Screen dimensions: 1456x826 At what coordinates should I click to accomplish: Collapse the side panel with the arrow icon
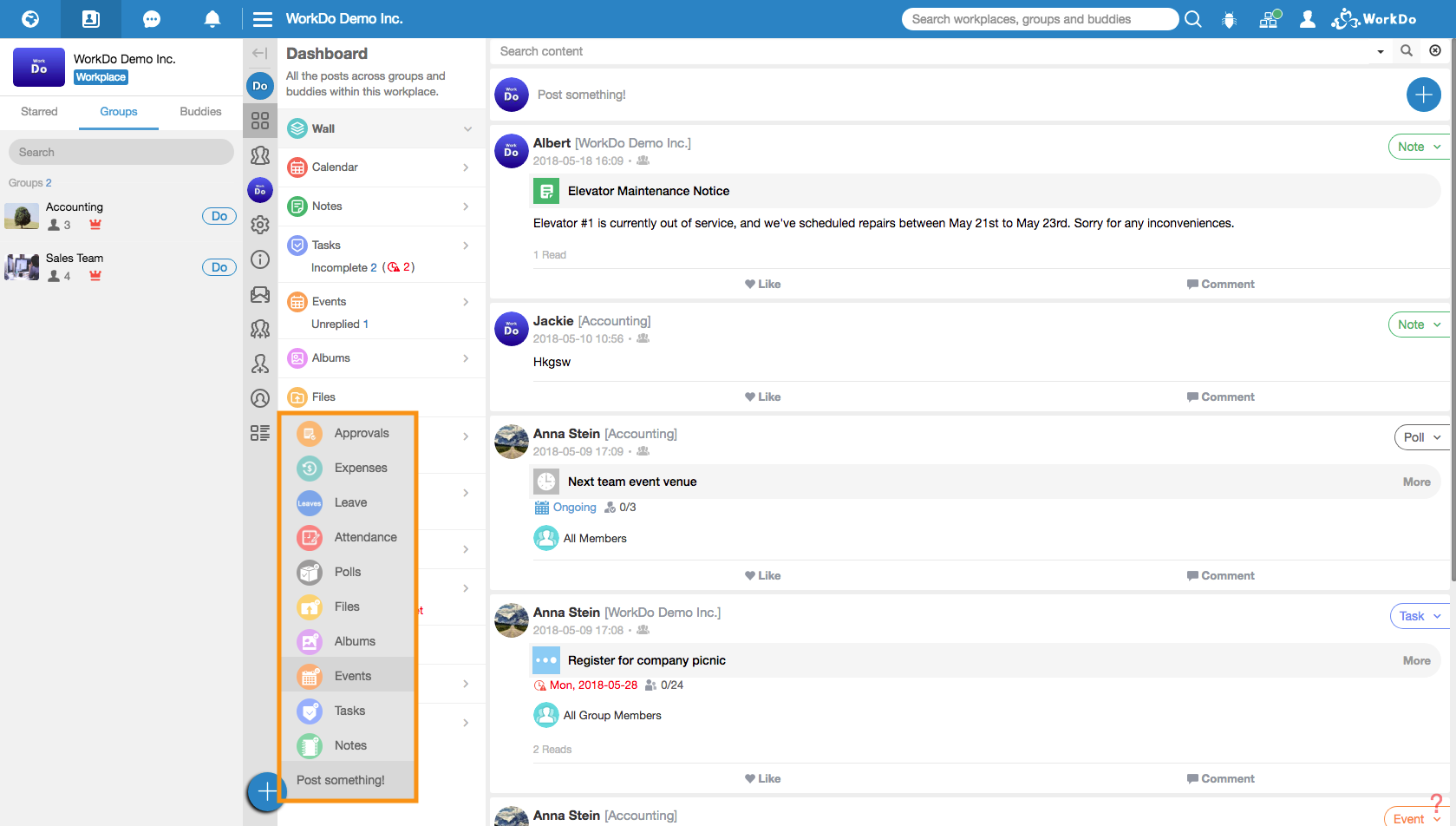tap(259, 53)
